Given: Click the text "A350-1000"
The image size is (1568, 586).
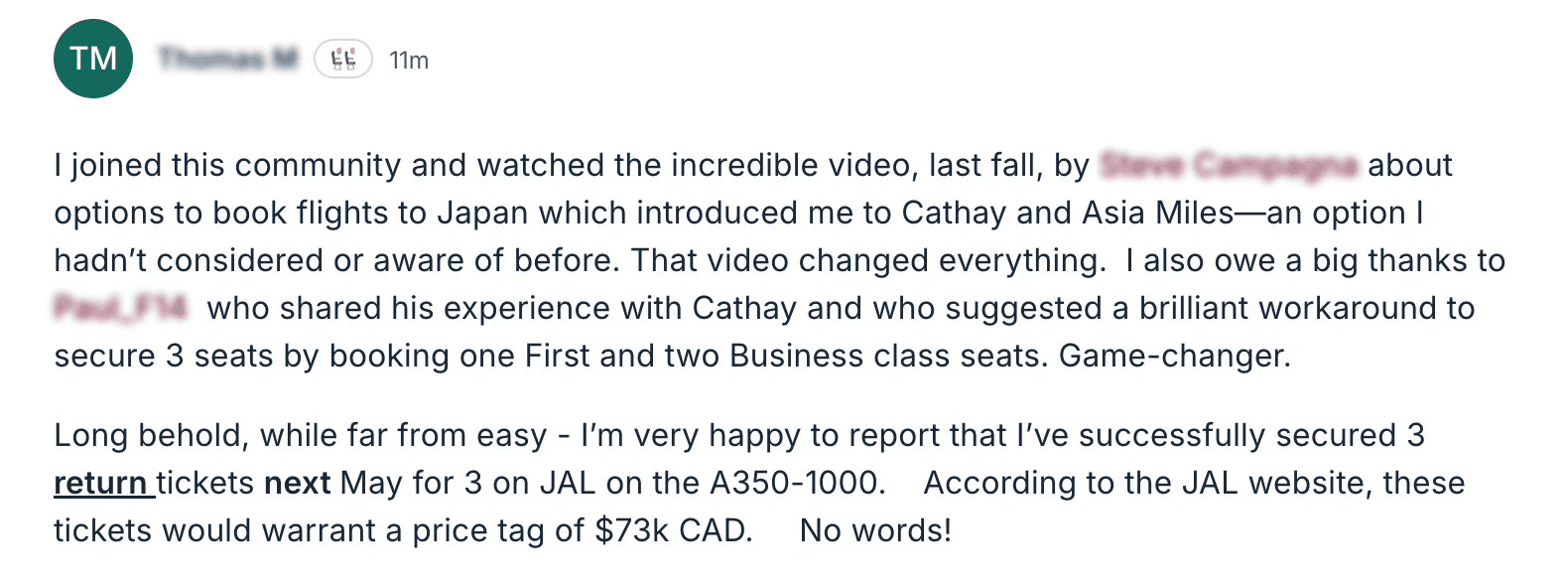Looking at the screenshot, I should 796,484.
